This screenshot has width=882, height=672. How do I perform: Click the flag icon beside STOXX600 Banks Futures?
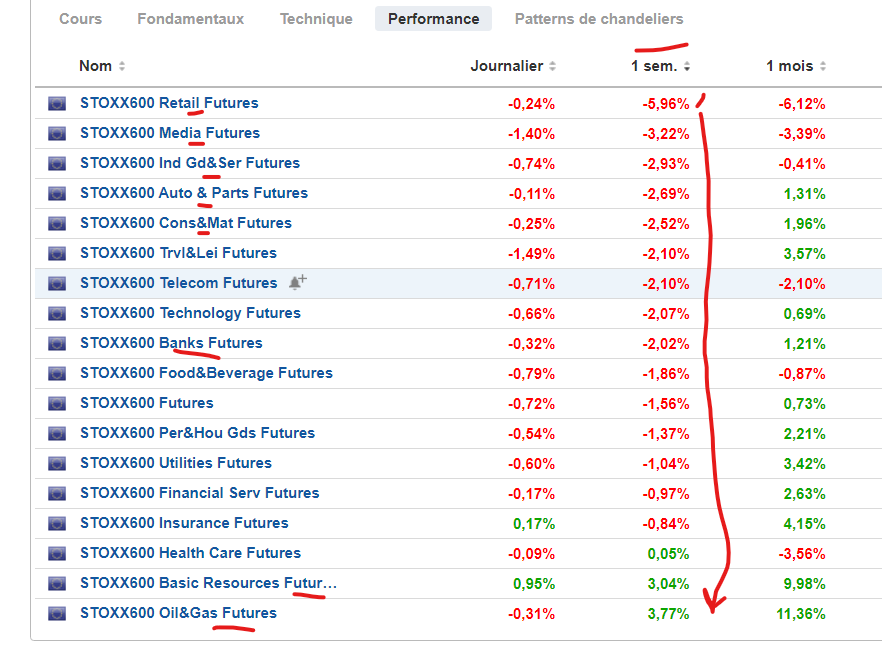(x=57, y=344)
